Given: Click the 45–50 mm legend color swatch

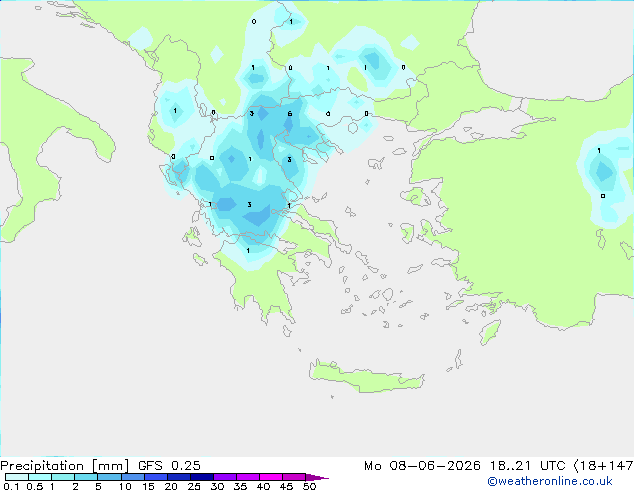Looking at the screenshot, I should click(294, 477).
